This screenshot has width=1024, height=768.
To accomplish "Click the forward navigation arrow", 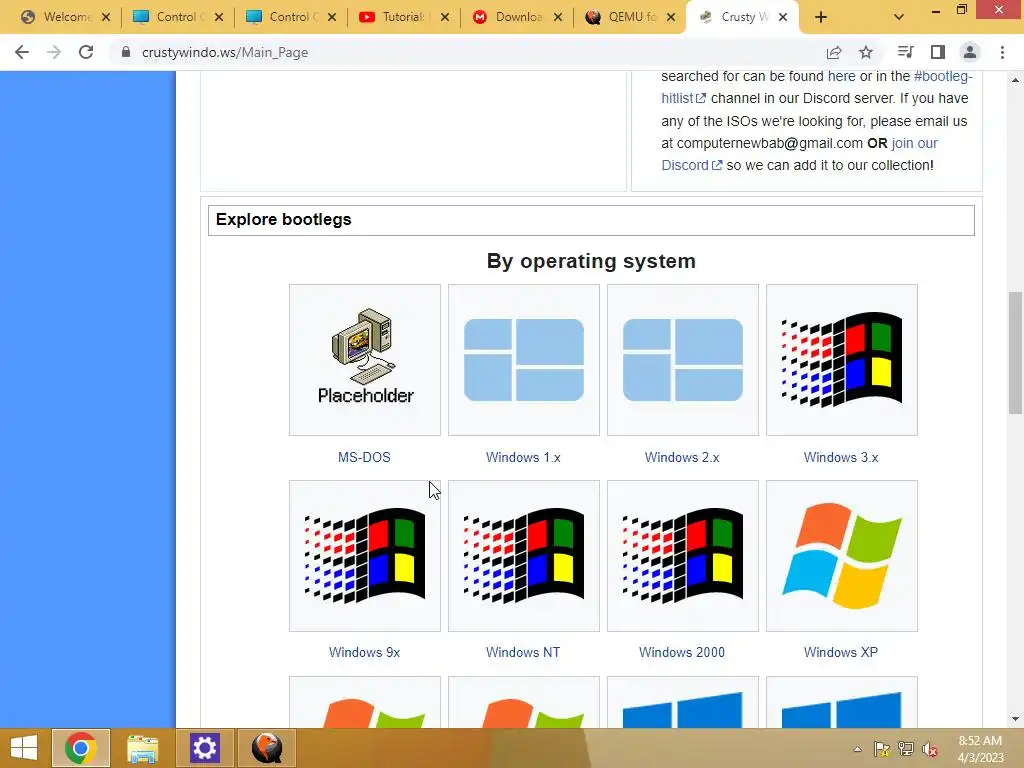I will [x=54, y=52].
